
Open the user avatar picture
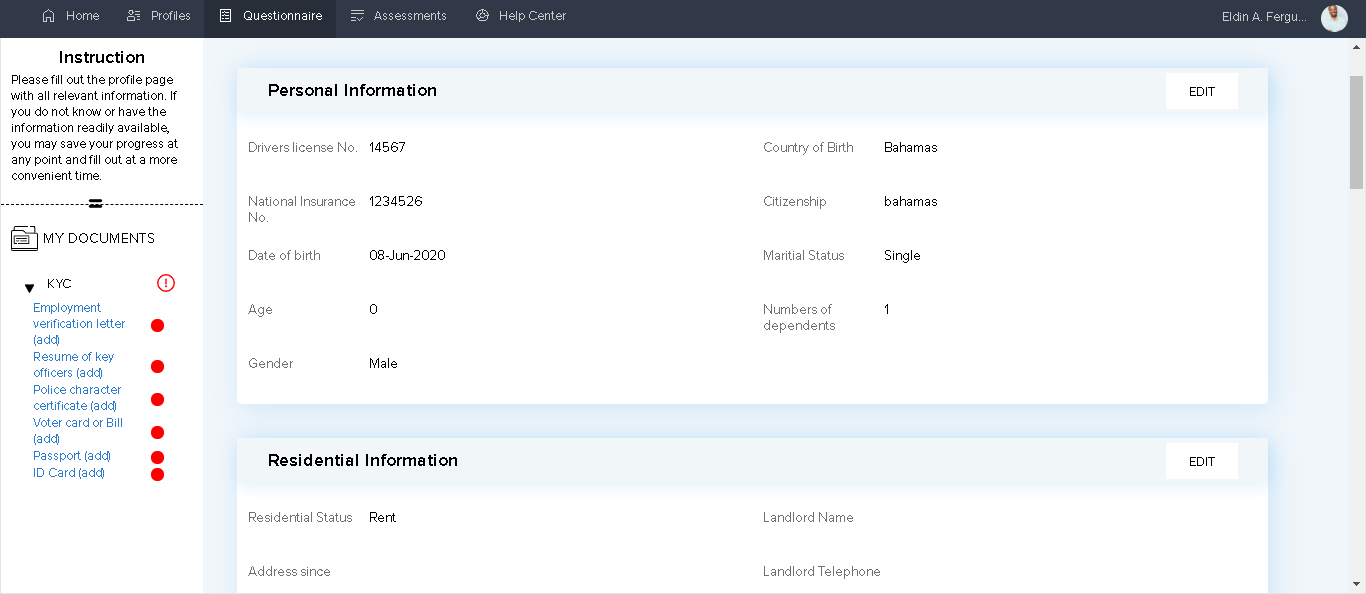[1334, 17]
